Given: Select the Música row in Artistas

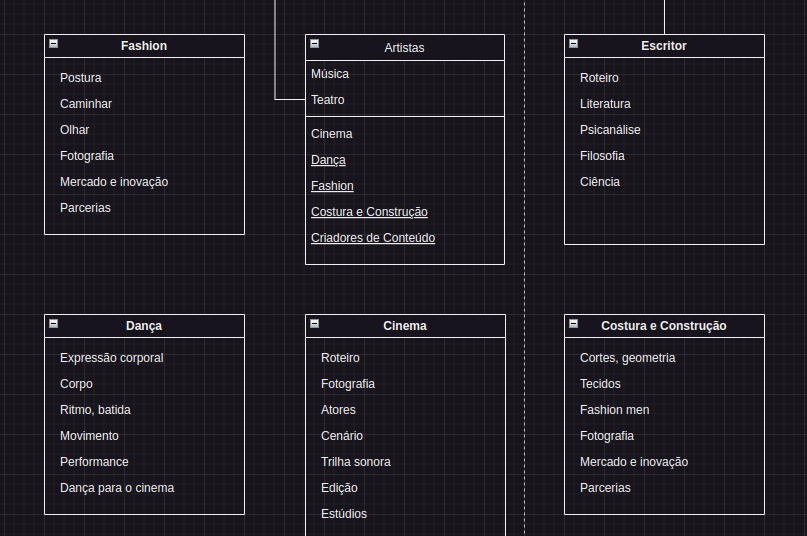Looking at the screenshot, I should click(x=330, y=74).
